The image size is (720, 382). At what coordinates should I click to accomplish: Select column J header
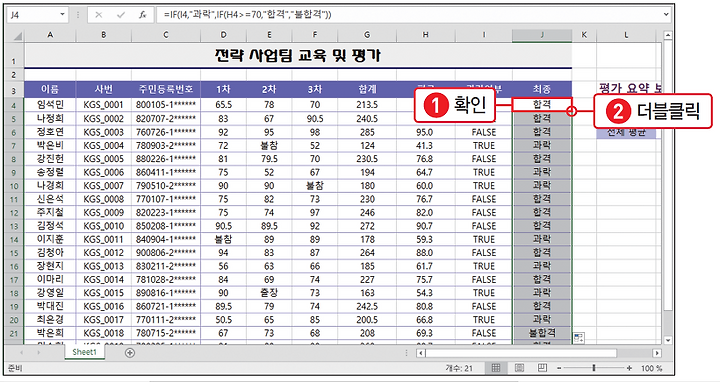point(542,35)
